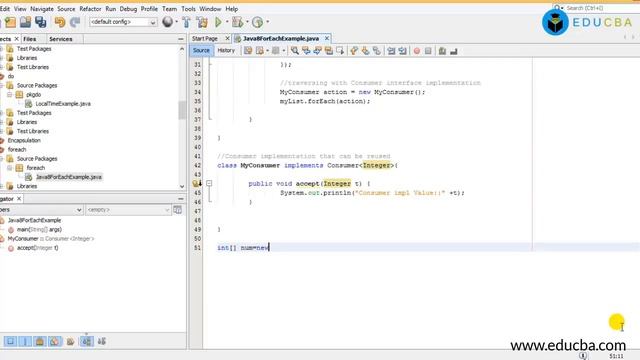Viewport: 640px width, 360px height.
Task: Click the Navigator filter settings icon beside <empty>
Action: pyautogui.click(x=178, y=209)
